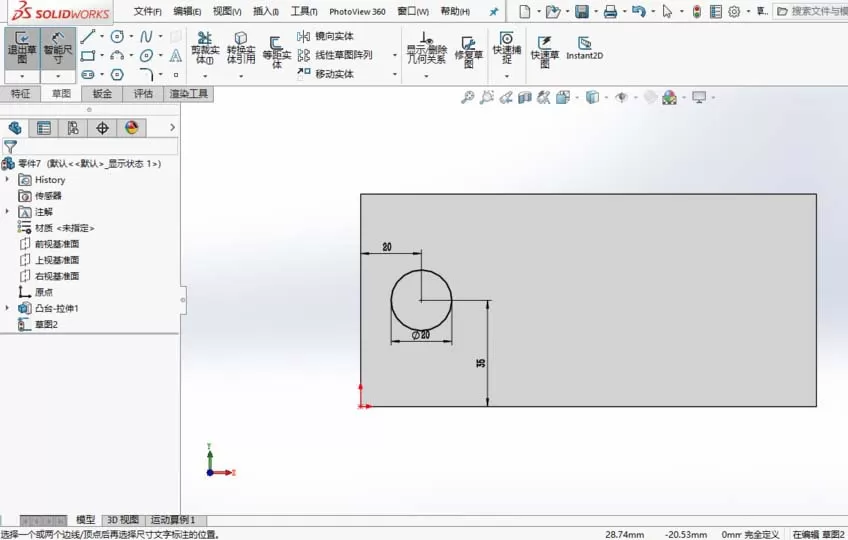Open Options gear icon
The width and height of the screenshot is (848, 540).
[x=734, y=11]
